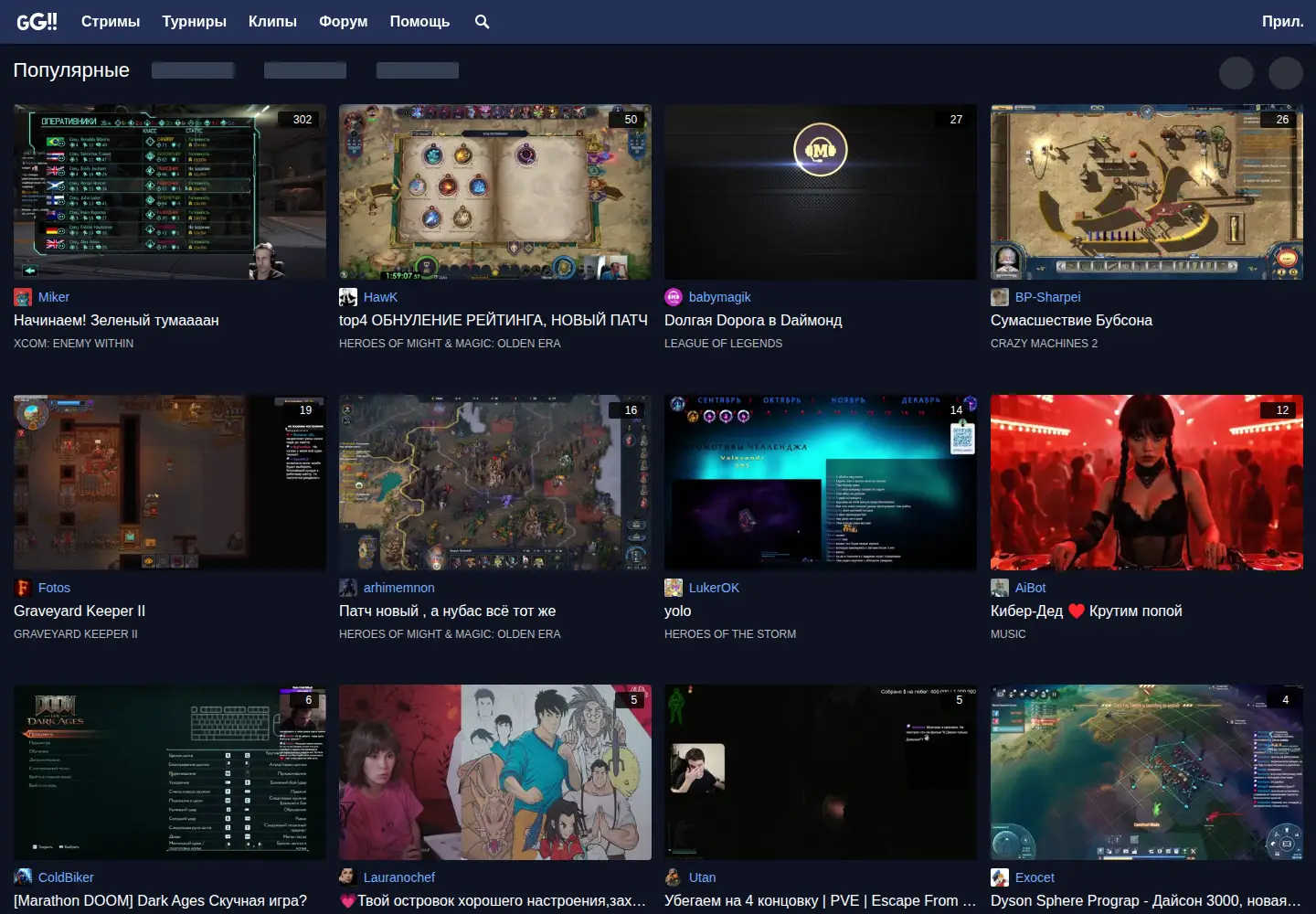The height and width of the screenshot is (914, 1316).
Task: Open stream titled yolo
Action: (x=678, y=611)
